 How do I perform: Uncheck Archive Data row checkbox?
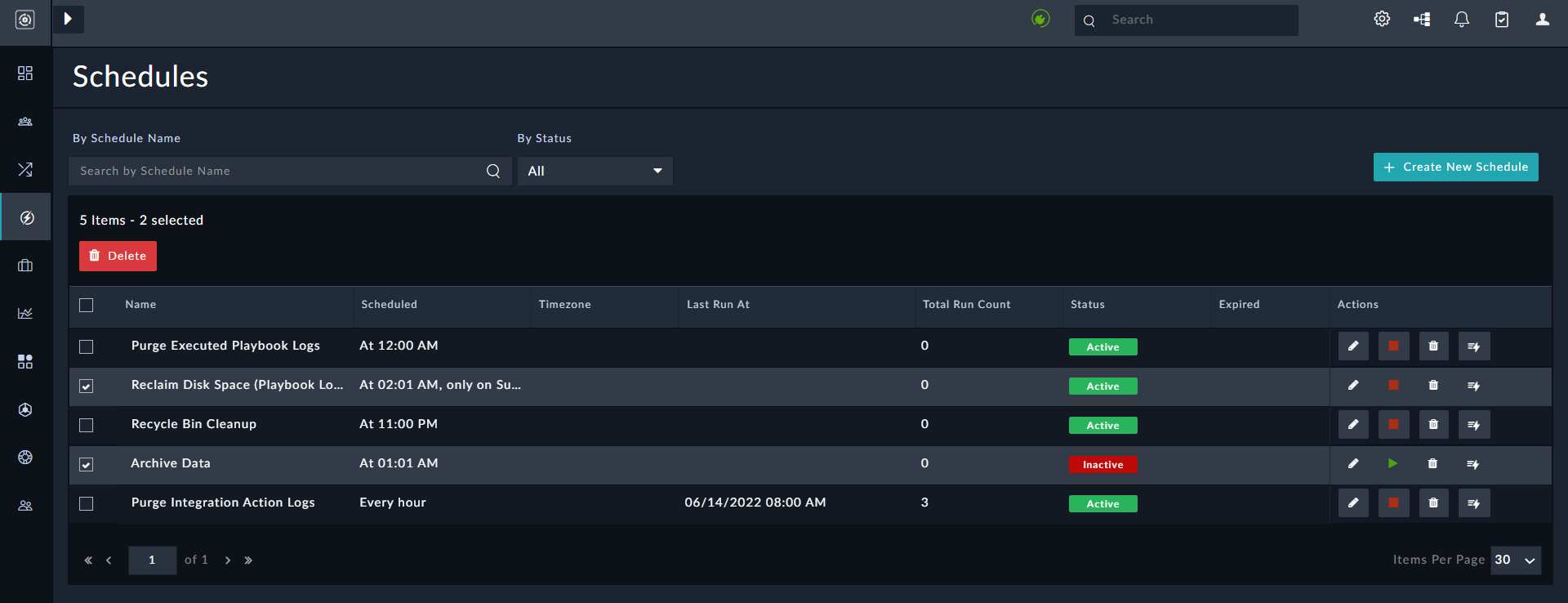[x=87, y=464]
